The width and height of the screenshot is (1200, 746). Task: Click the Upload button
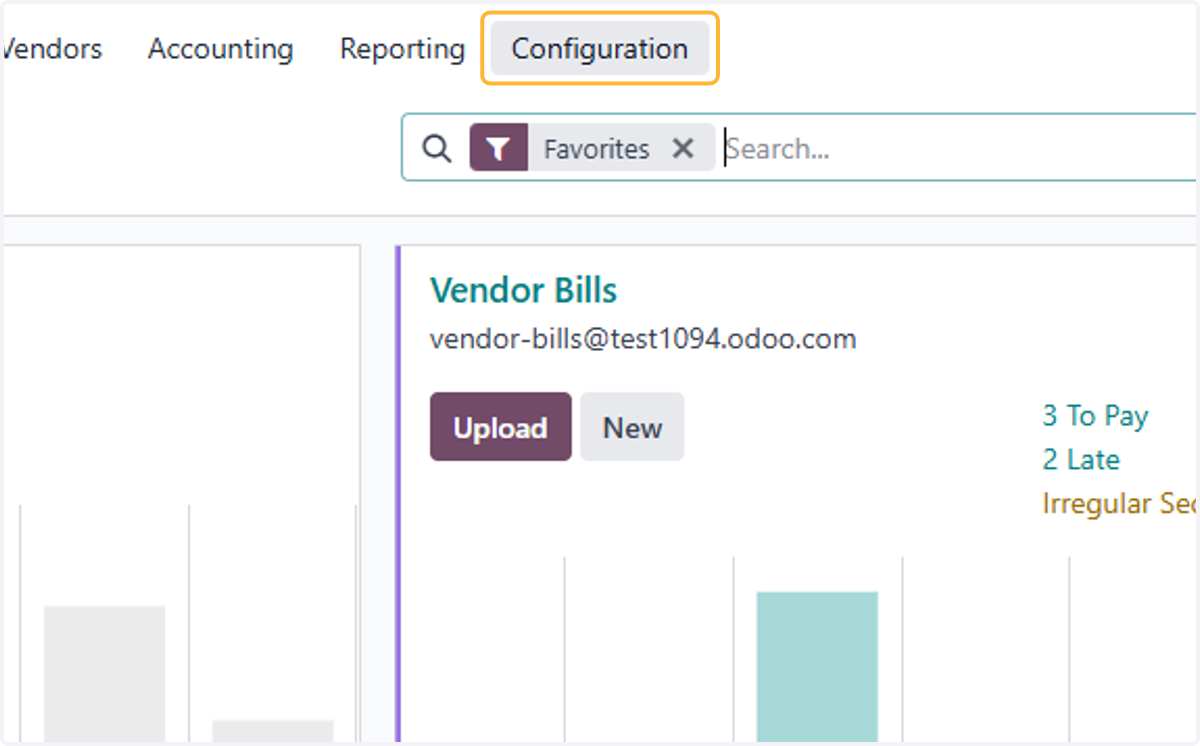tap(501, 427)
